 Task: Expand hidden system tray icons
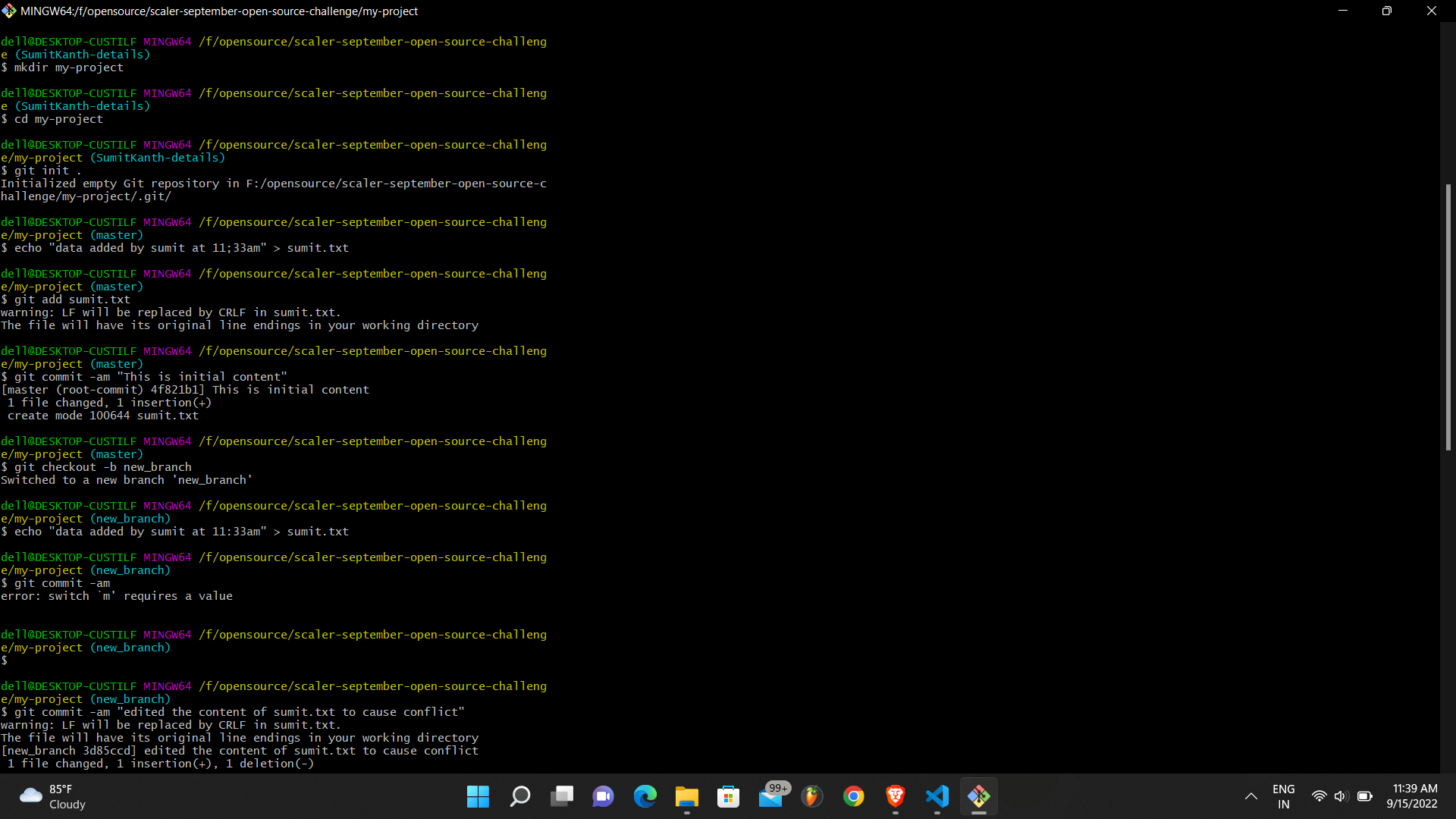(x=1250, y=797)
